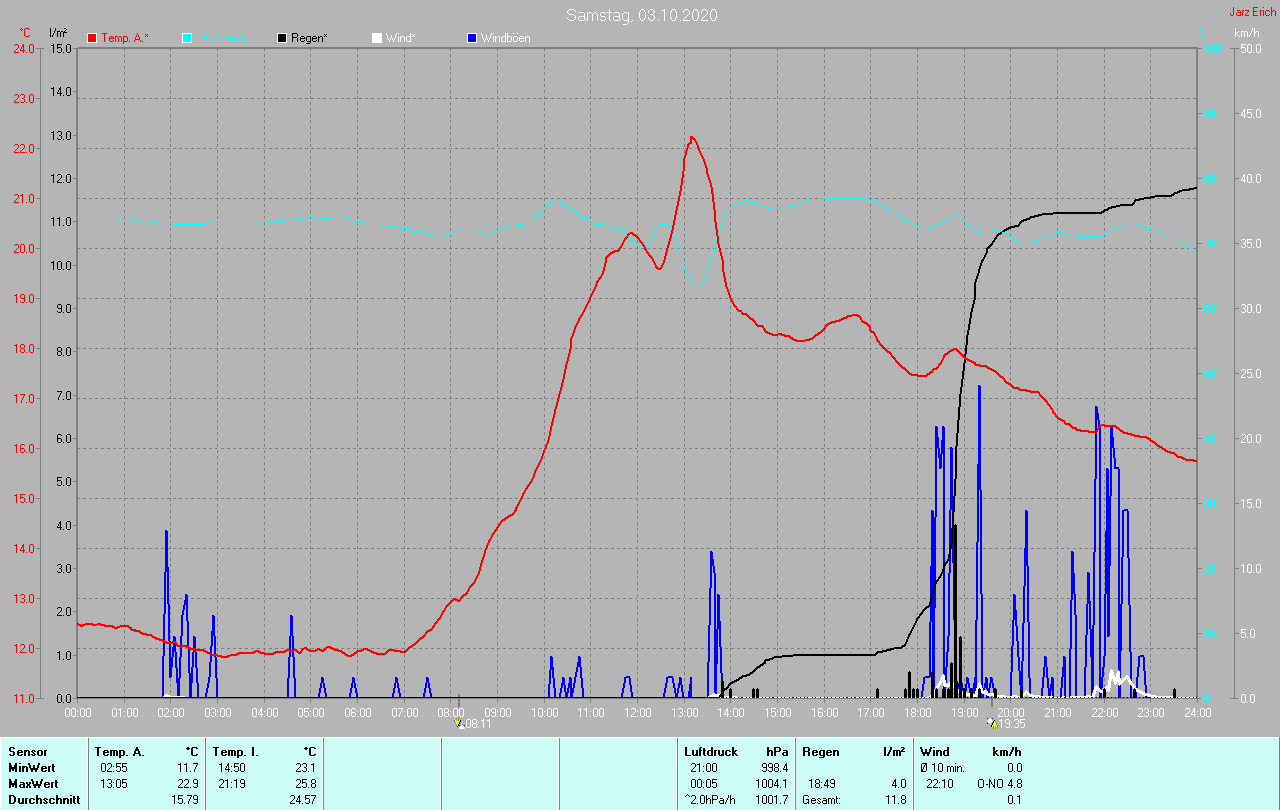Click the cyan Feuchte A. legend swatch
Screen dimensions: 1280x810
187,38
